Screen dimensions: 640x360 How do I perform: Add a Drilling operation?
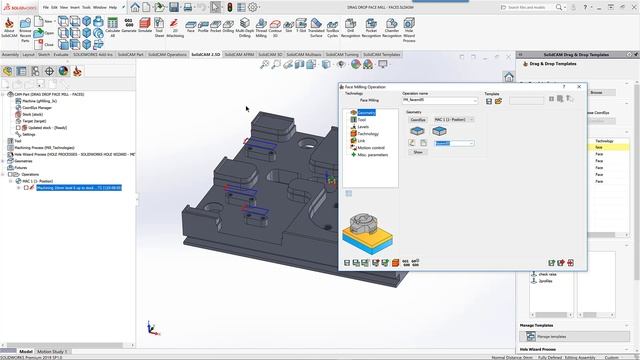pos(228,27)
